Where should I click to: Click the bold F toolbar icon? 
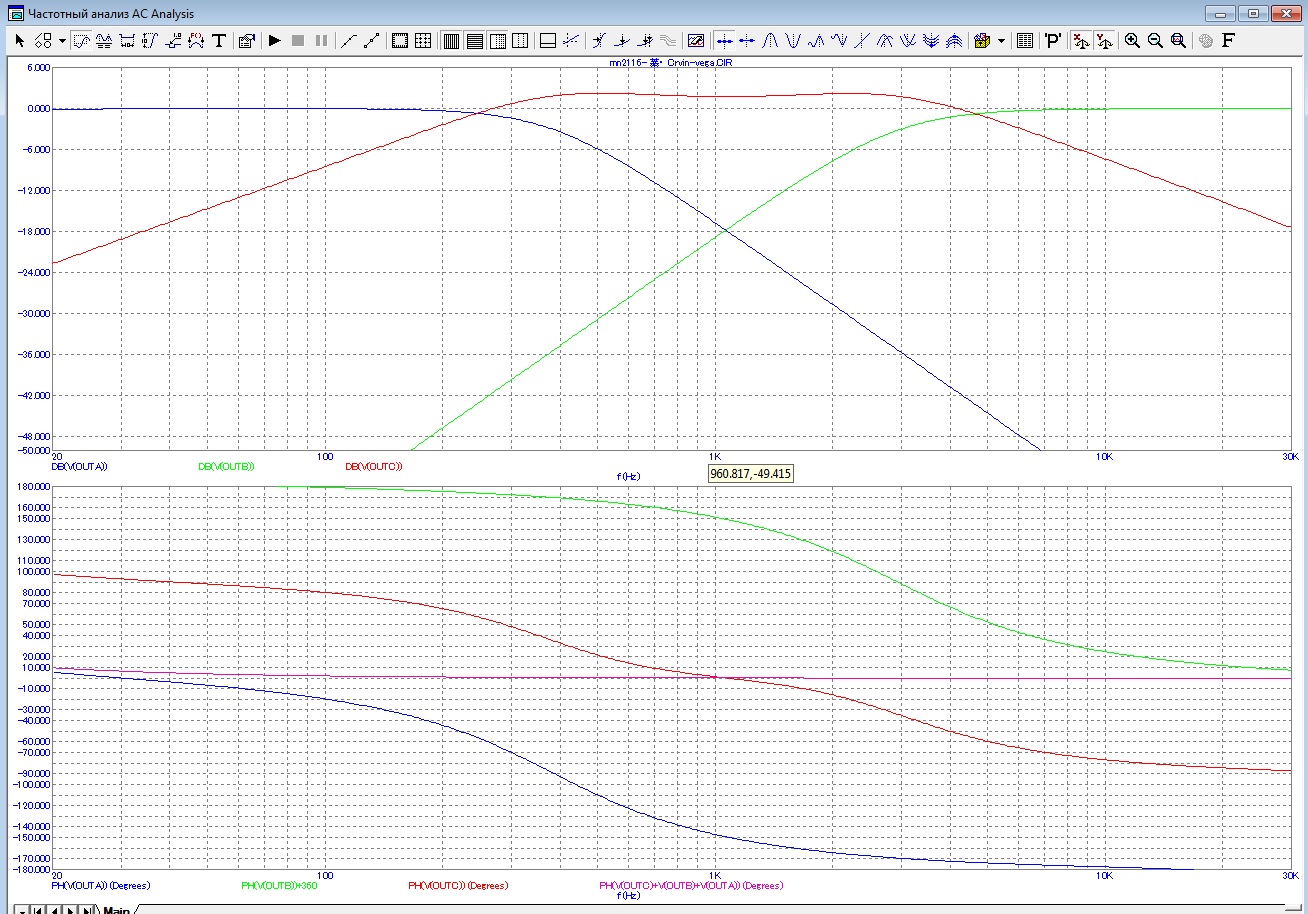tap(1229, 41)
